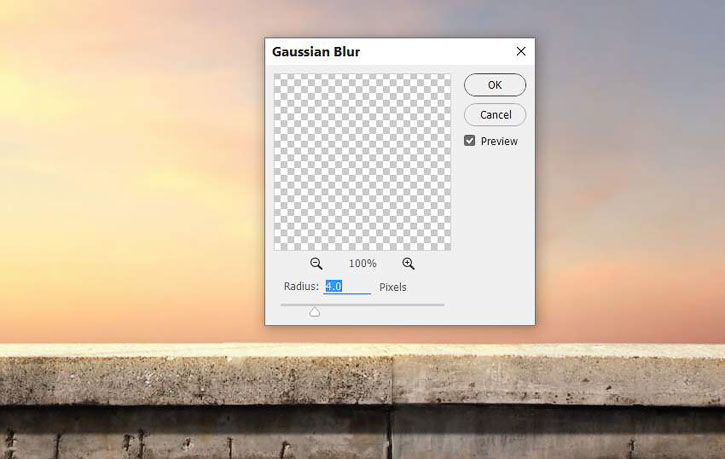Toggle the Preview checkbox
This screenshot has height=459, width=725.
point(469,141)
